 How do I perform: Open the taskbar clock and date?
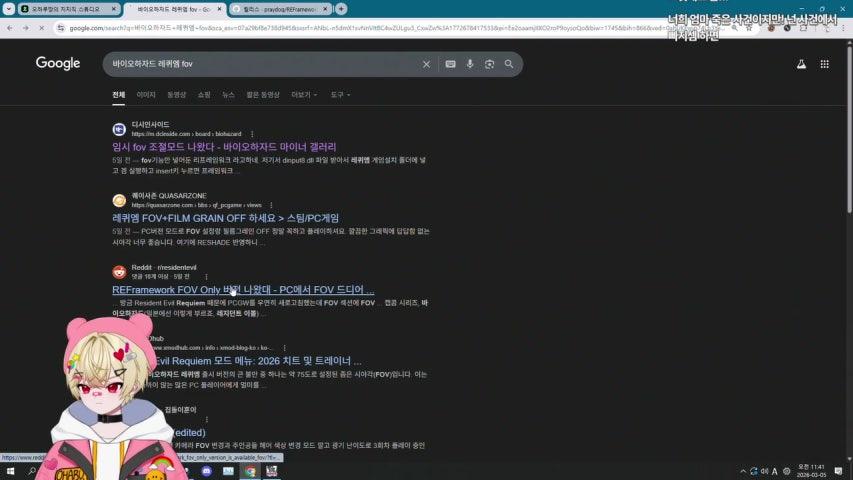pyautogui.click(x=811, y=471)
